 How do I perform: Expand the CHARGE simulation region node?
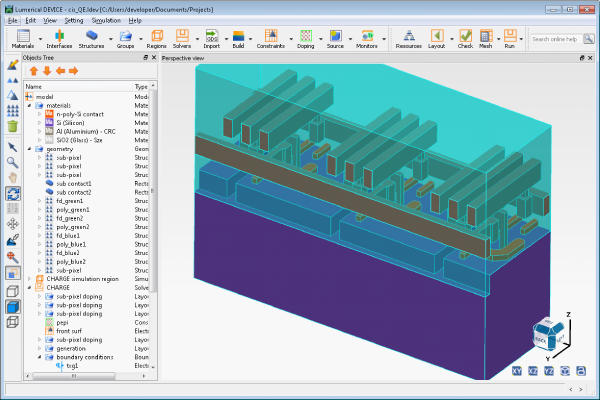coord(29,279)
